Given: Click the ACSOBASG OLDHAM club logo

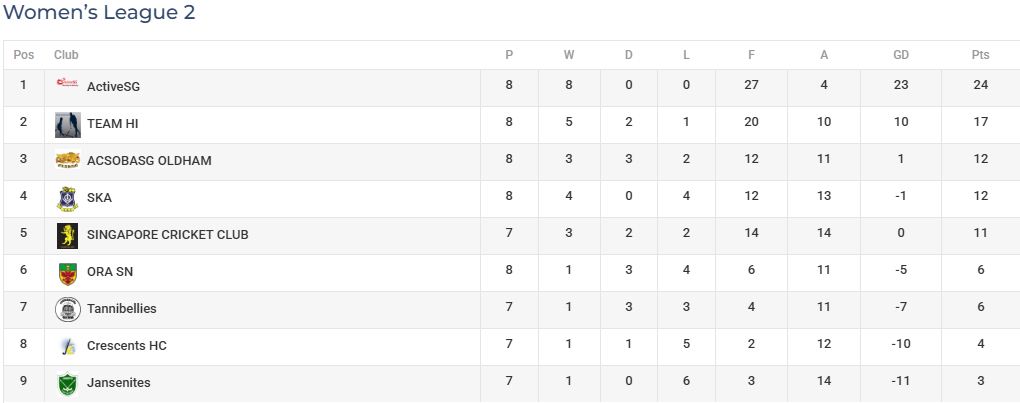Looking at the screenshot, I should pyautogui.click(x=68, y=160).
